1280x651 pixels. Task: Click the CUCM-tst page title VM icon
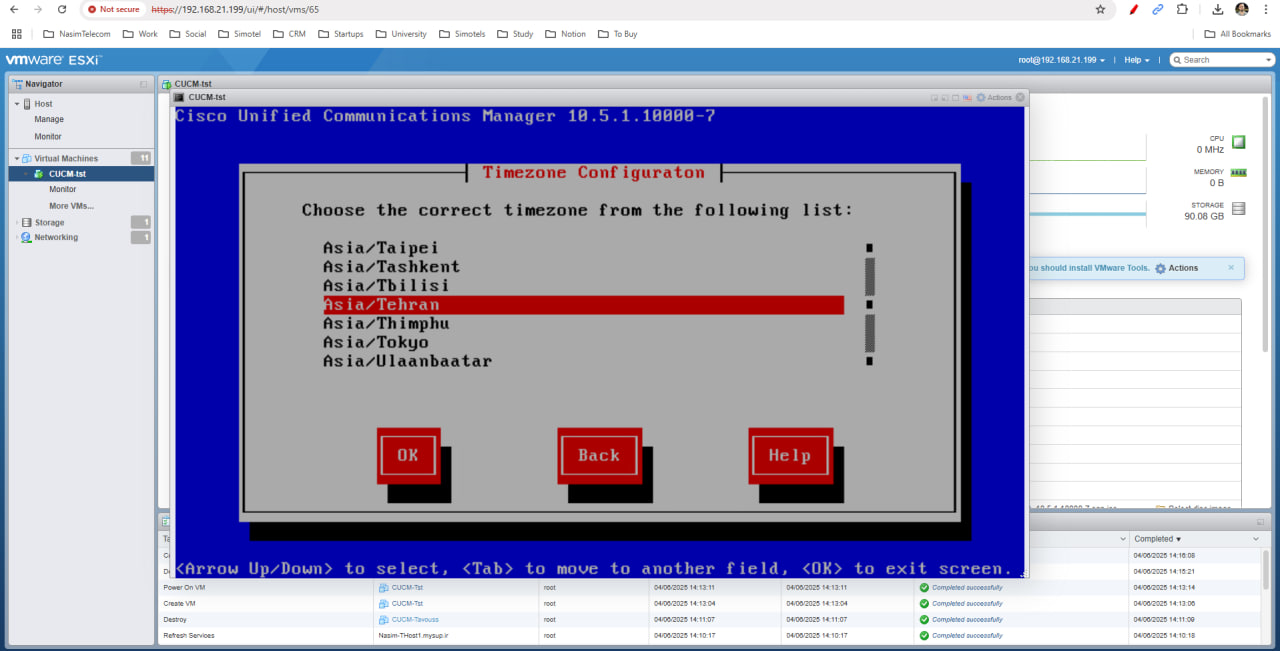tap(167, 84)
